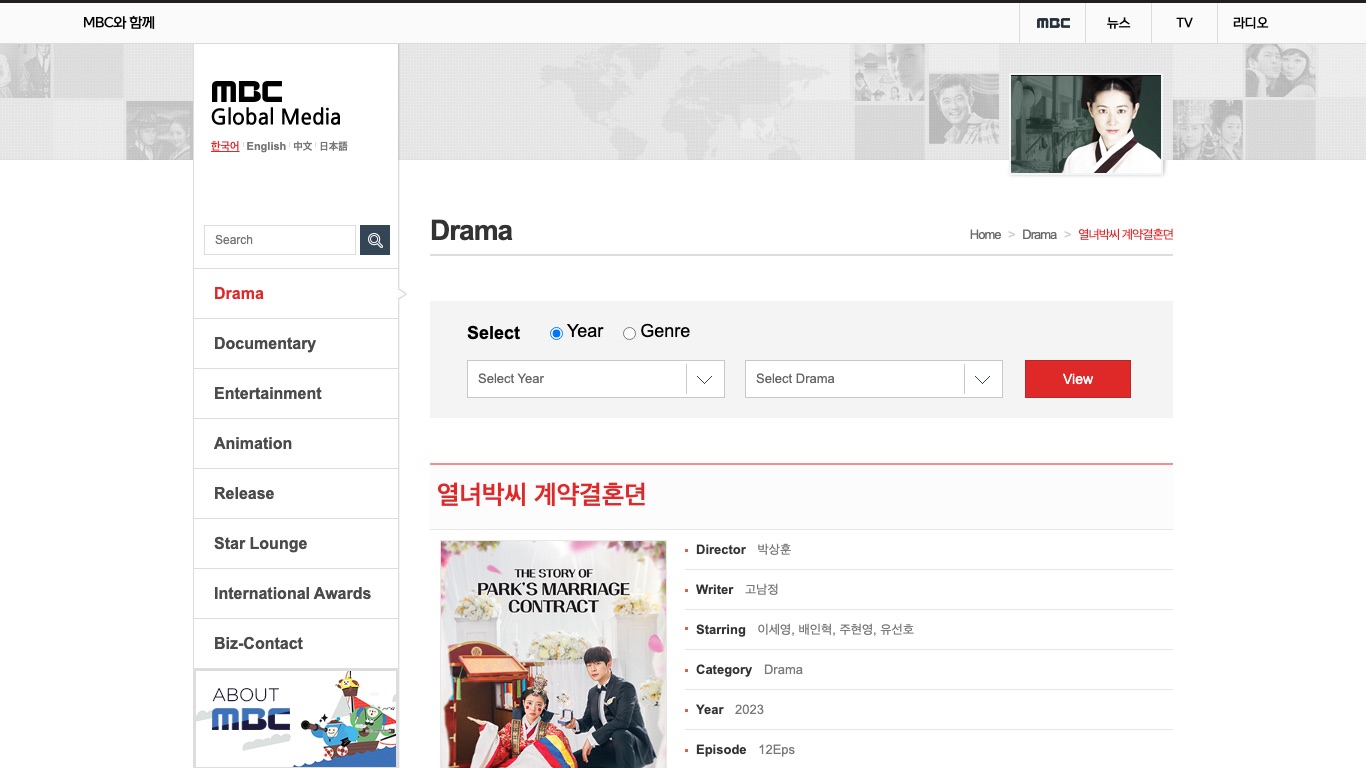
Task: Click the MBC Global Media logo
Action: click(275, 104)
